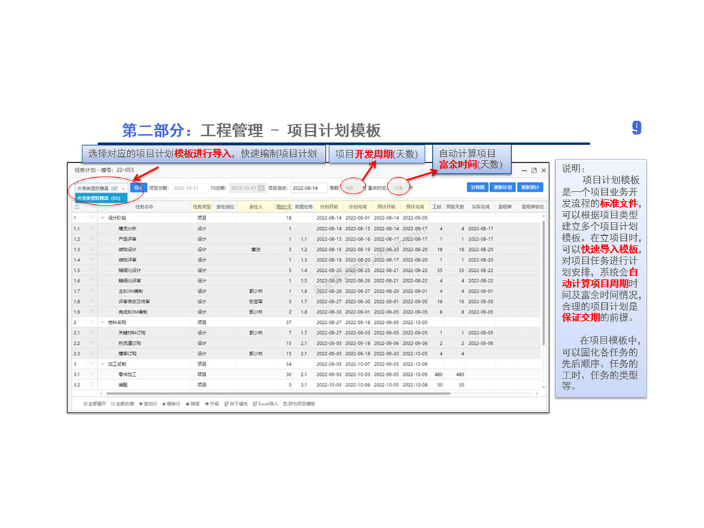
Task: Click the blue 导入 import button
Action: (137, 188)
